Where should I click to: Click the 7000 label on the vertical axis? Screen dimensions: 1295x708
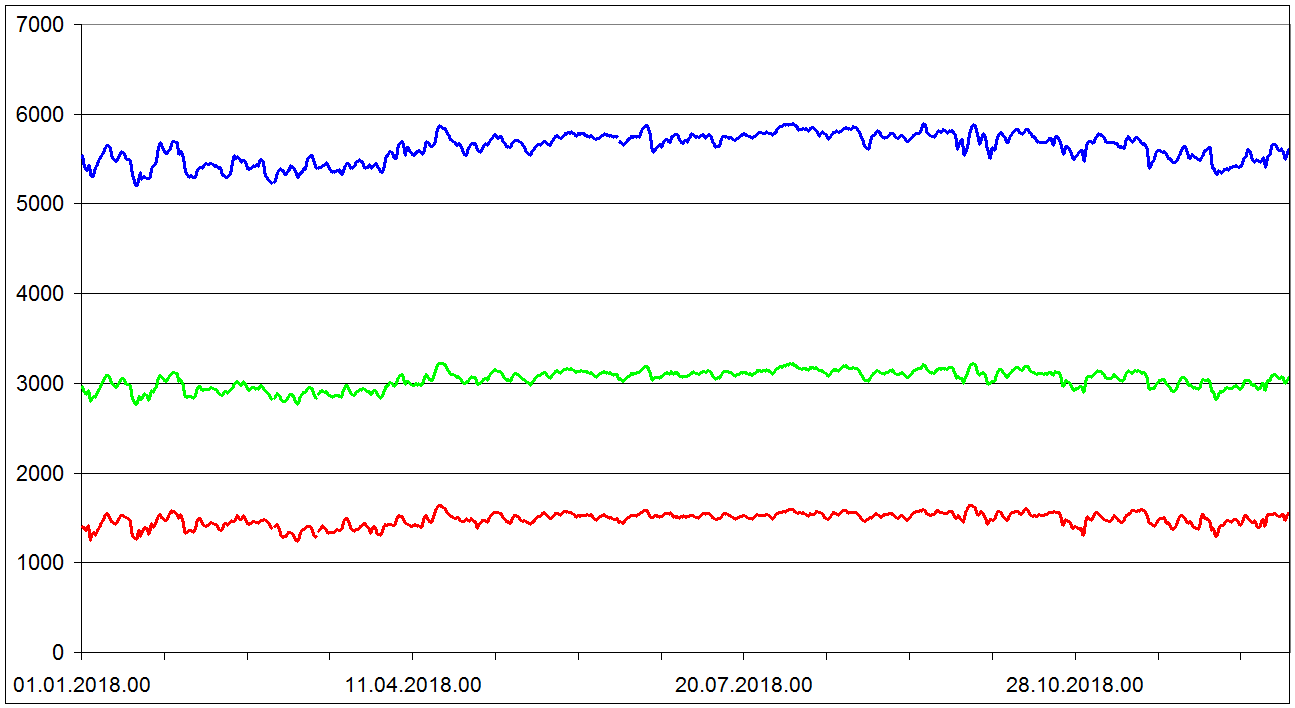pos(41,24)
